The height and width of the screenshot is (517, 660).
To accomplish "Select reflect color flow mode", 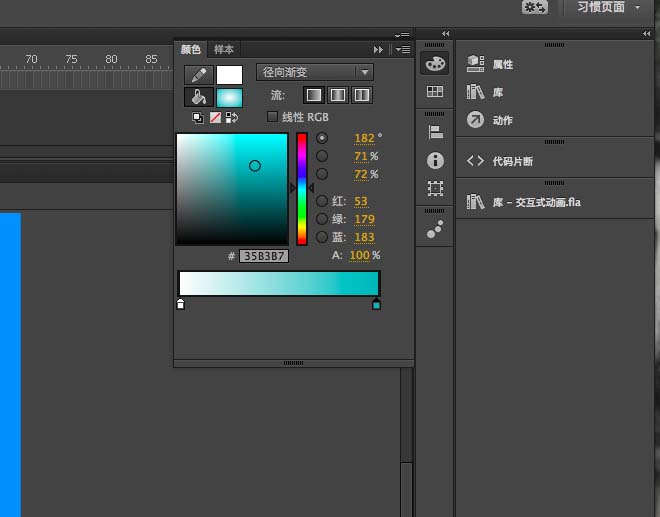I will coord(338,95).
